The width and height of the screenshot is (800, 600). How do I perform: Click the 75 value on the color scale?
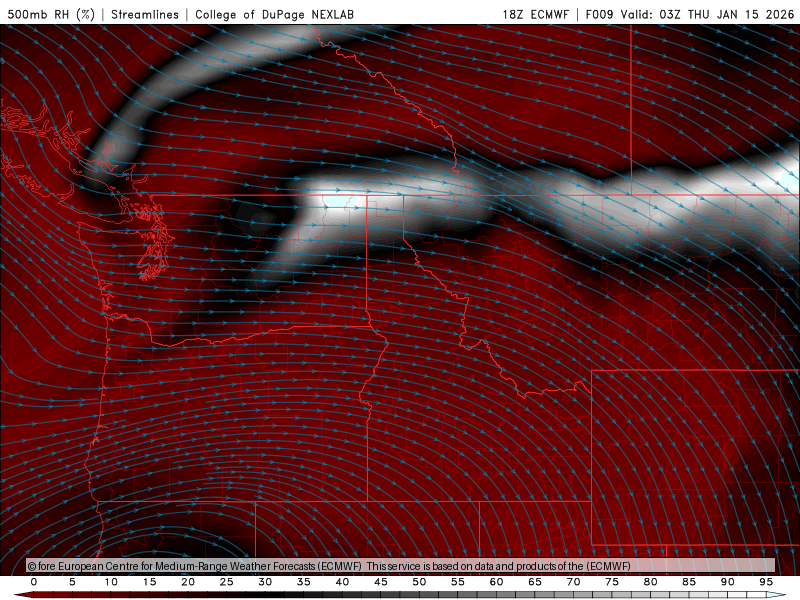click(x=612, y=582)
